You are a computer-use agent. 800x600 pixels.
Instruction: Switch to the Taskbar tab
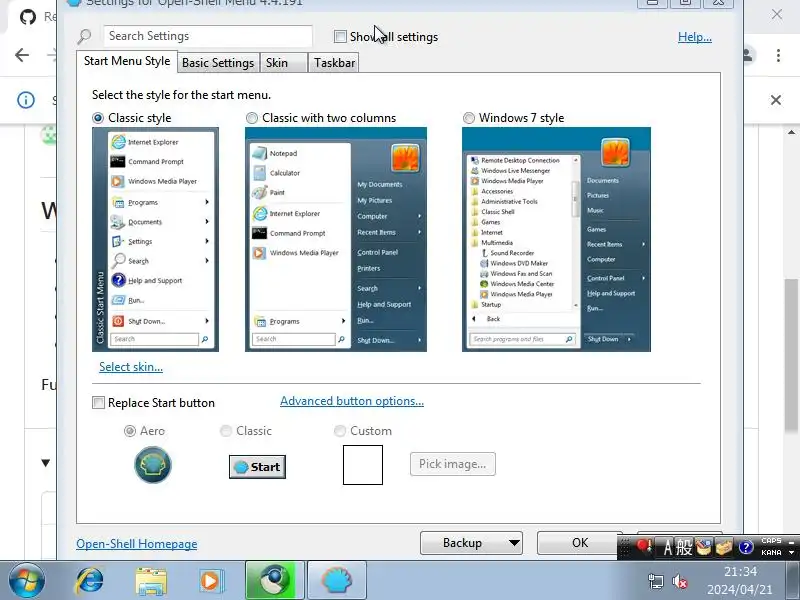pos(334,63)
